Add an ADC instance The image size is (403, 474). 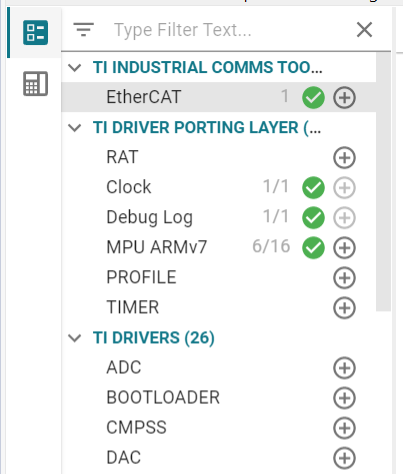[x=344, y=368]
